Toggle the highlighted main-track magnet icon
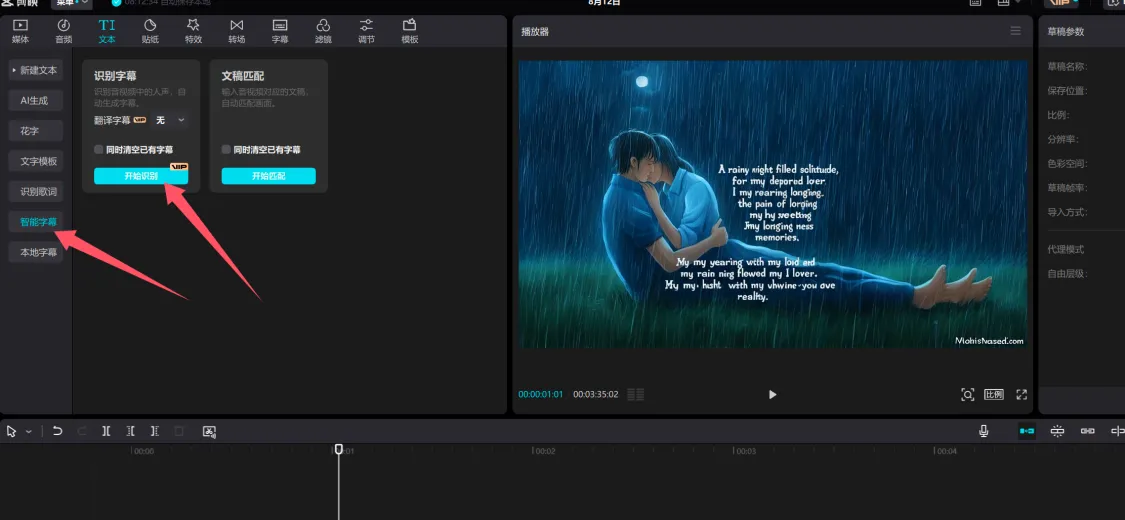 tap(1027, 431)
